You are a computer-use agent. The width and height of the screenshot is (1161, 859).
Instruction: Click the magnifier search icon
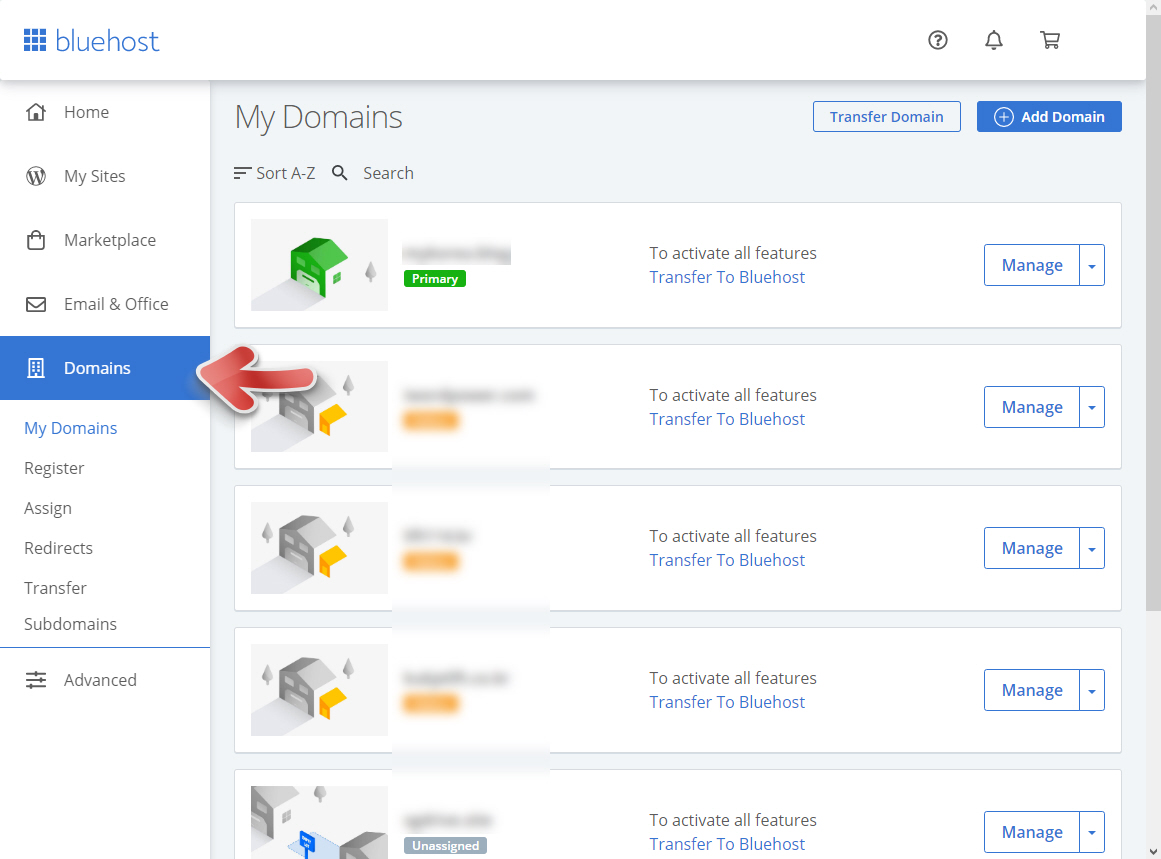339,173
